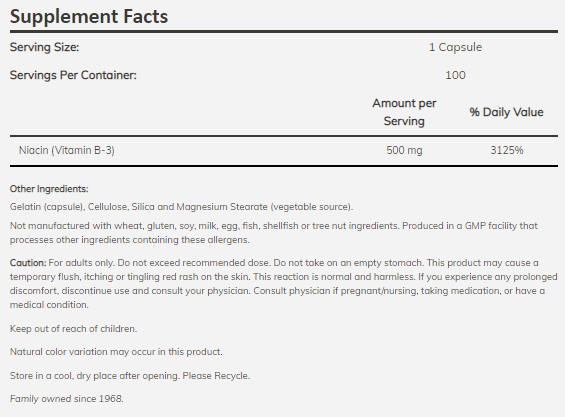This screenshot has width=565, height=417.
Task: Click the Store in a cool, dry place line
Action: (x=130, y=376)
